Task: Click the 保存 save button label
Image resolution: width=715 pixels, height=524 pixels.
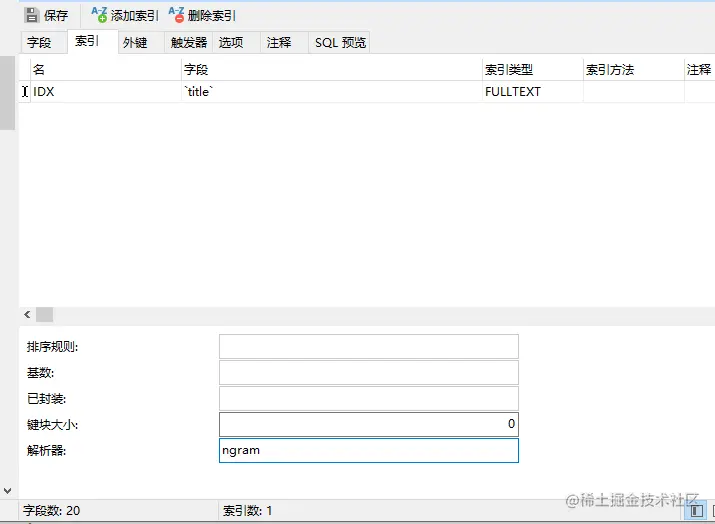Action: point(56,16)
